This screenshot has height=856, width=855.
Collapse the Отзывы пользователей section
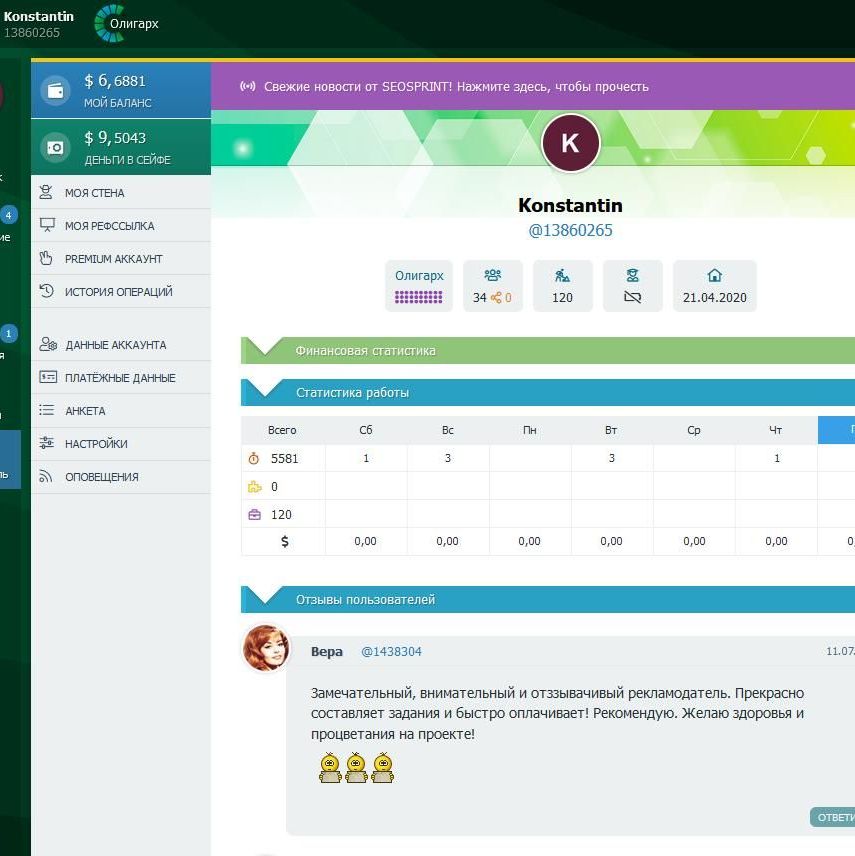[548, 599]
